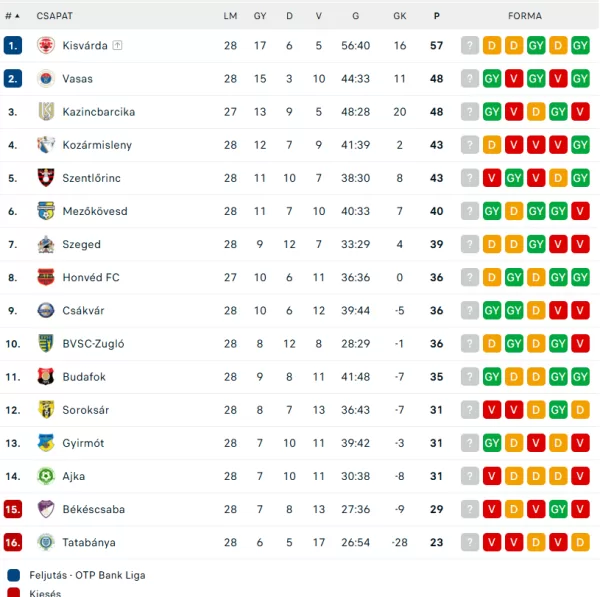Click the BVSC-Zugló shield icon
The width and height of the screenshot is (600, 597).
[46, 343]
